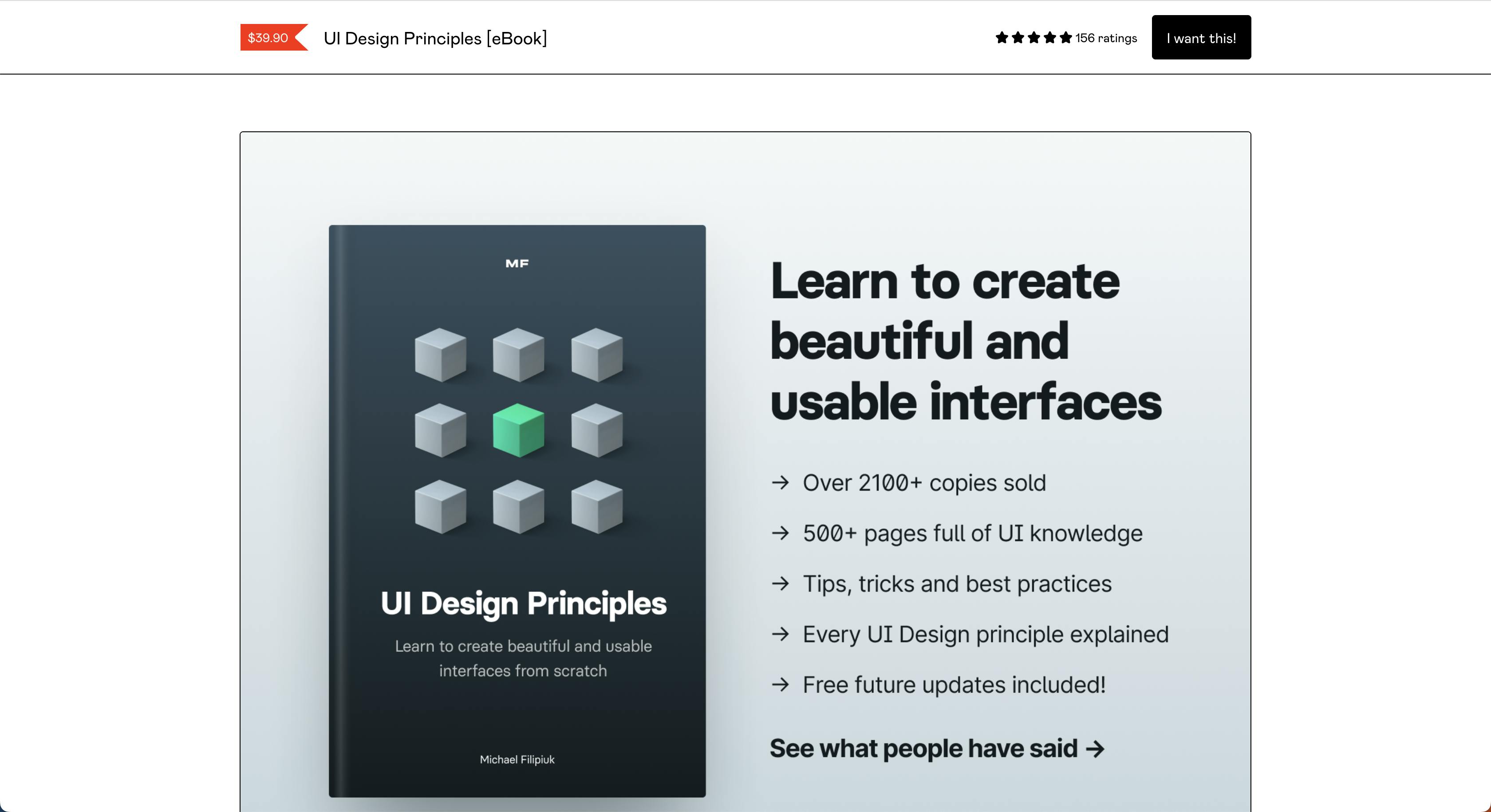Image resolution: width=1491 pixels, height=812 pixels.
Task: Click the green cube on book cover
Action: click(518, 430)
